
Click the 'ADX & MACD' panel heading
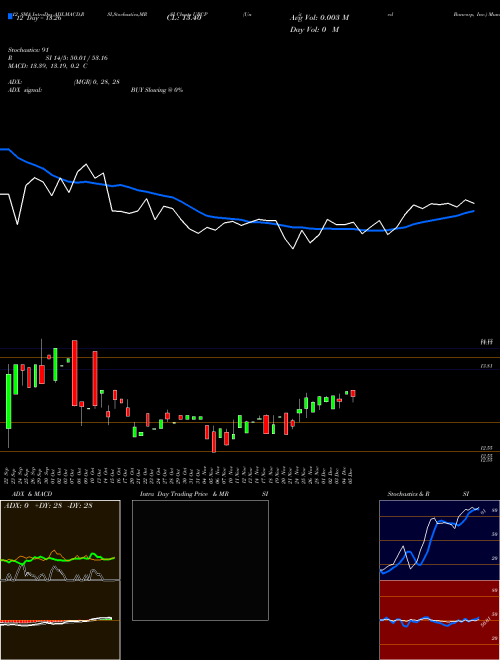click(x=32, y=494)
